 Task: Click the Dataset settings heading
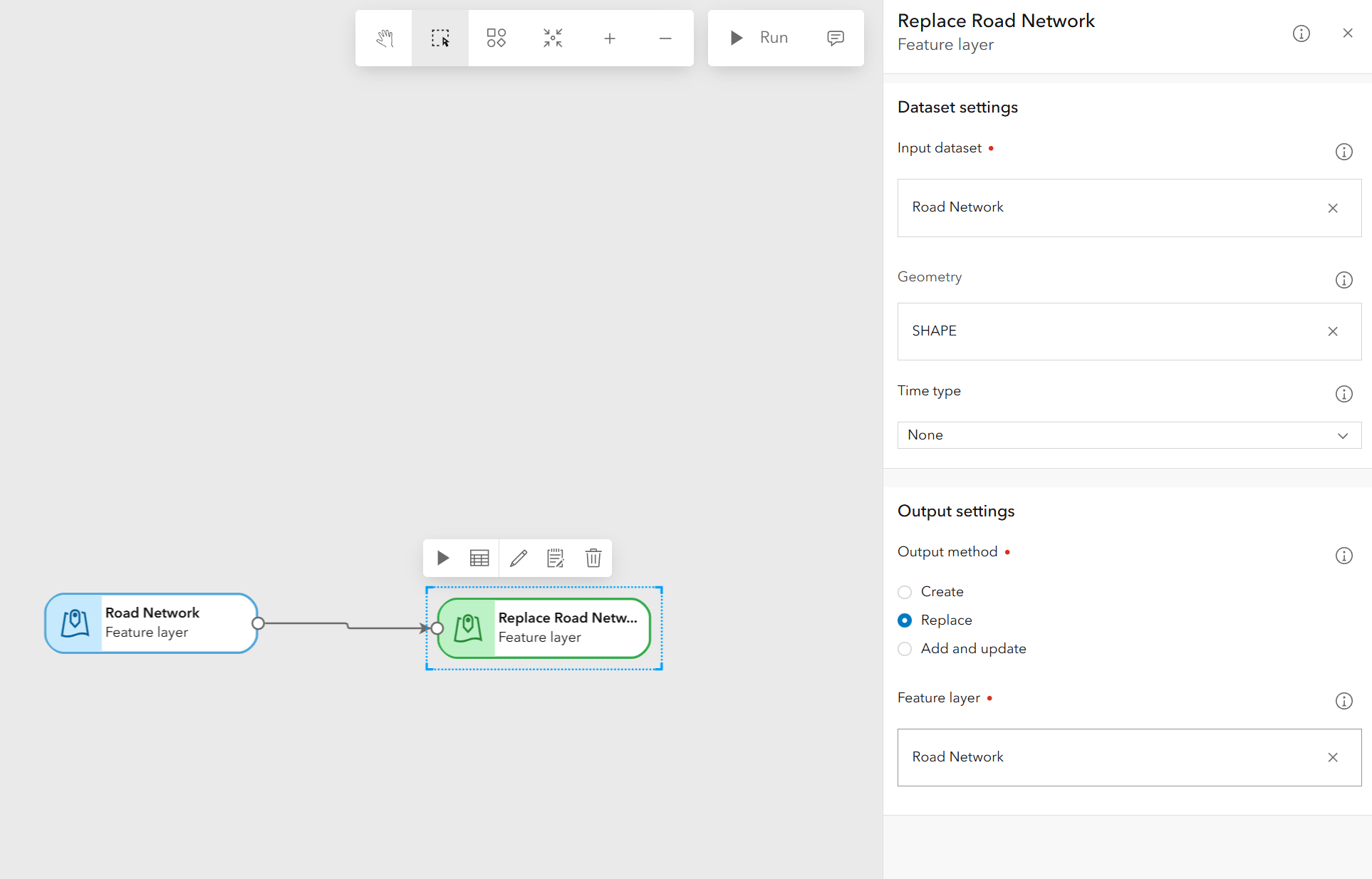tap(957, 107)
